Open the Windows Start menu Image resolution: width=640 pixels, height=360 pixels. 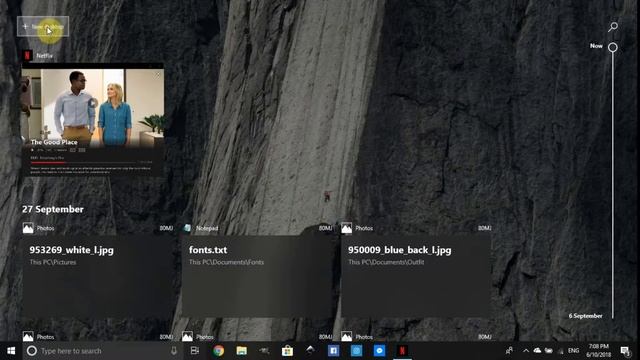[11, 351]
